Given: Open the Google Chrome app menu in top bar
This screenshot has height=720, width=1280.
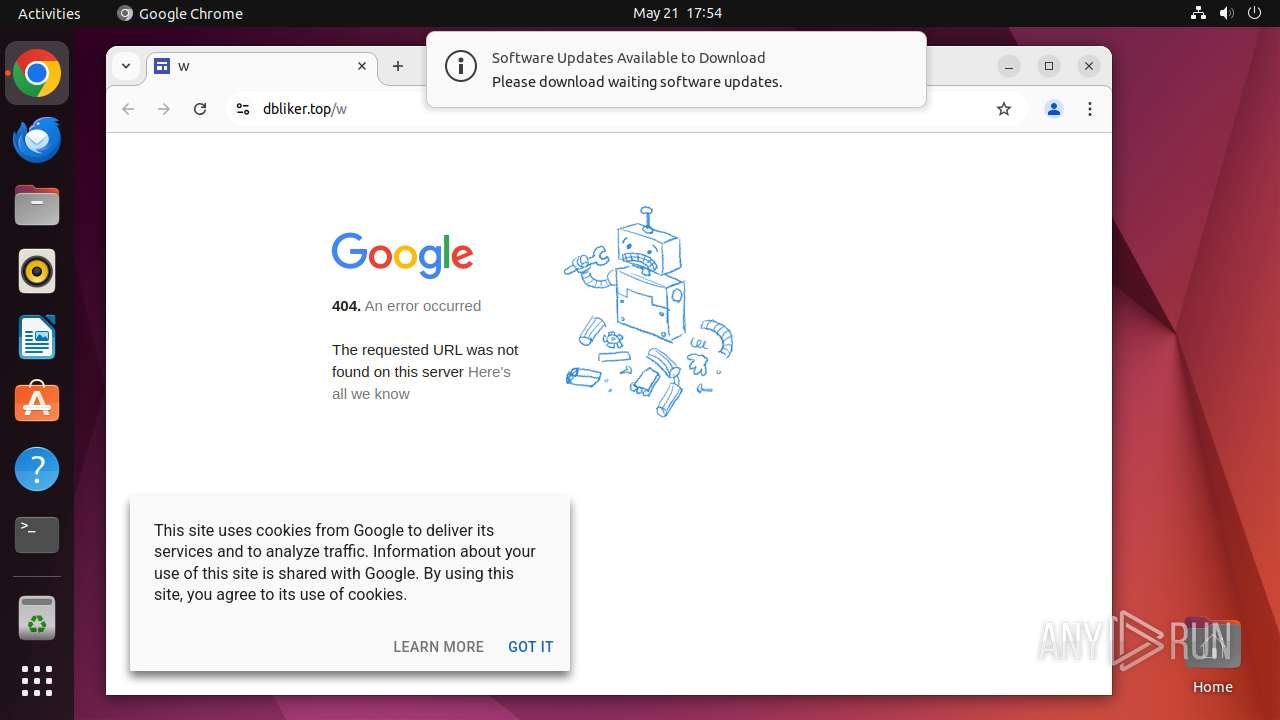Looking at the screenshot, I should point(180,13).
